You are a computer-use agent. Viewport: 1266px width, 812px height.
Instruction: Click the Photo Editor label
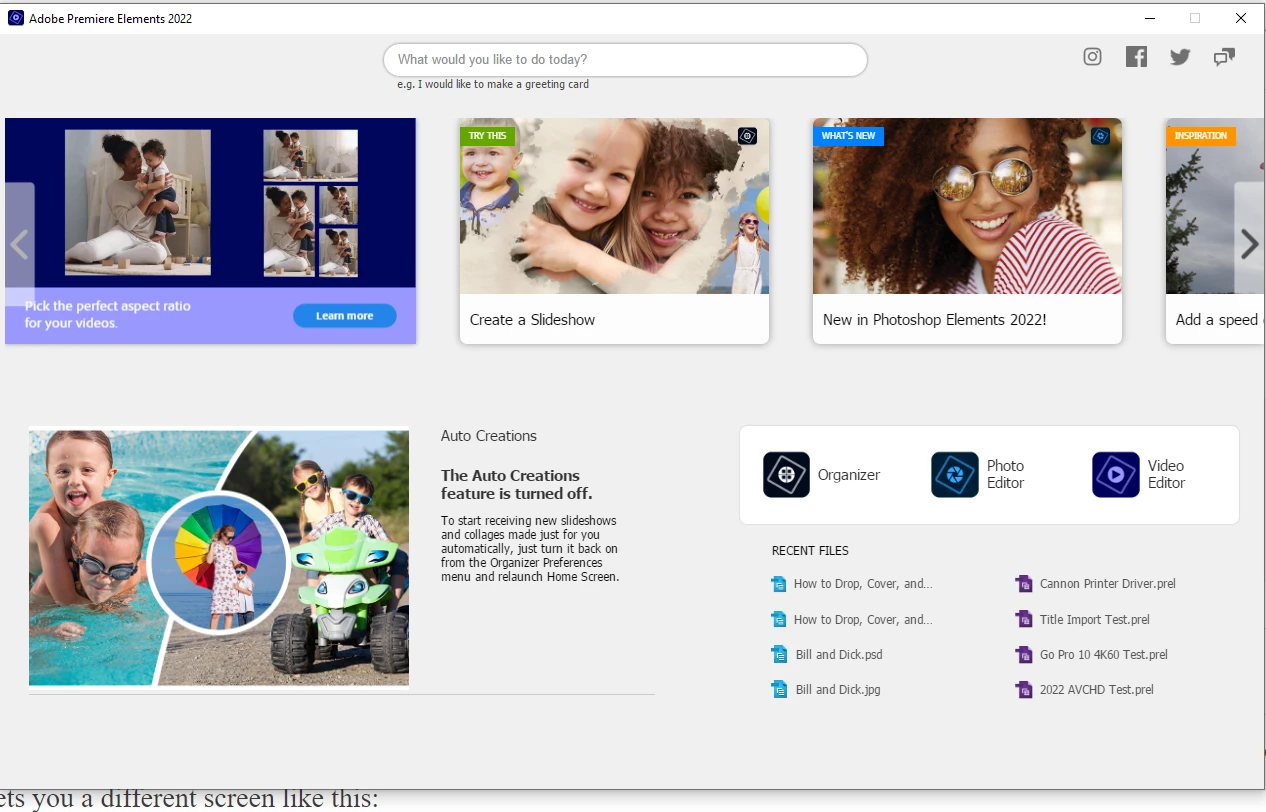[1006, 474]
